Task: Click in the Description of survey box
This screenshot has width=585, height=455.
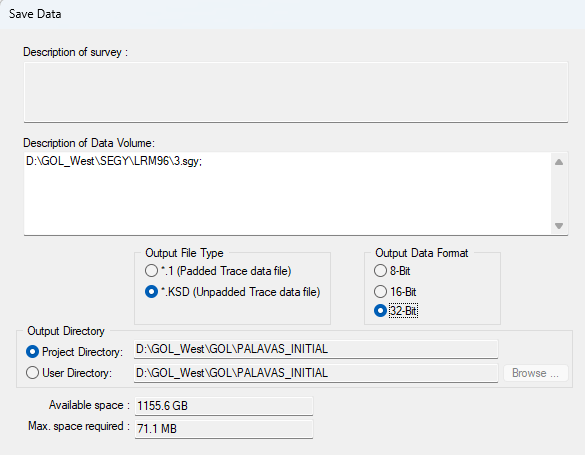Action: 296,92
